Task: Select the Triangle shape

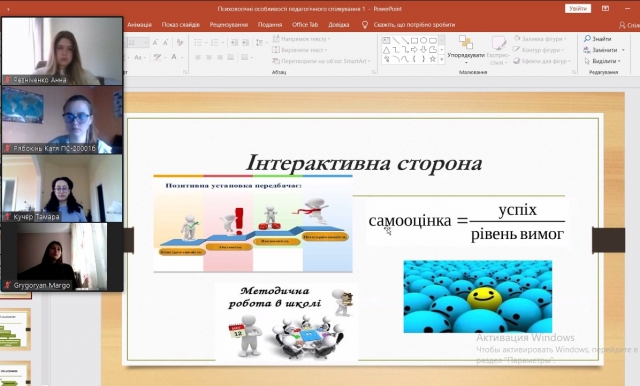Action: click(386, 50)
